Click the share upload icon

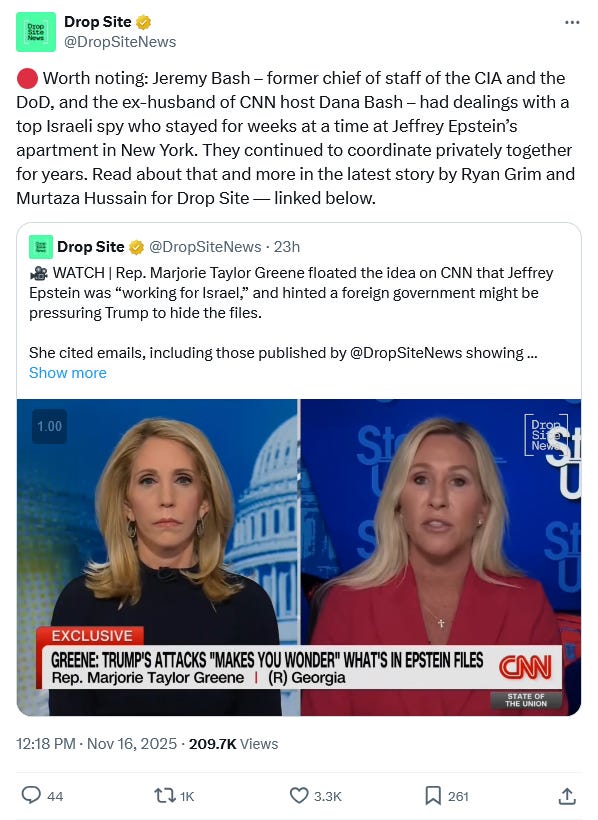click(567, 795)
